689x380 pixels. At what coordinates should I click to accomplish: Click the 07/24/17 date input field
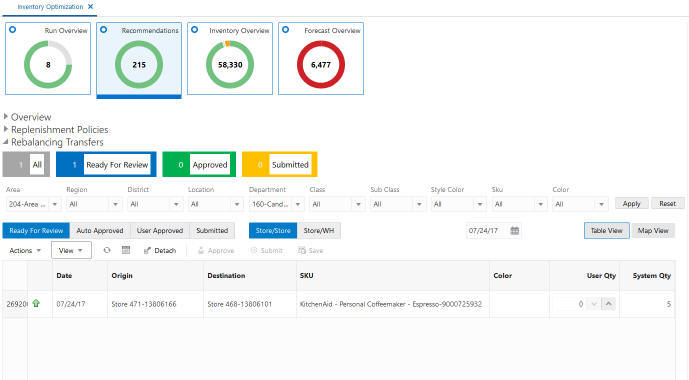[487, 231]
